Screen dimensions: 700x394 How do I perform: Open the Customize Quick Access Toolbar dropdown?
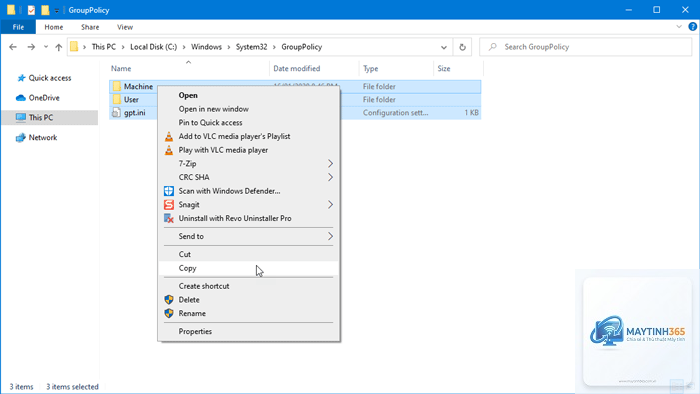57,10
